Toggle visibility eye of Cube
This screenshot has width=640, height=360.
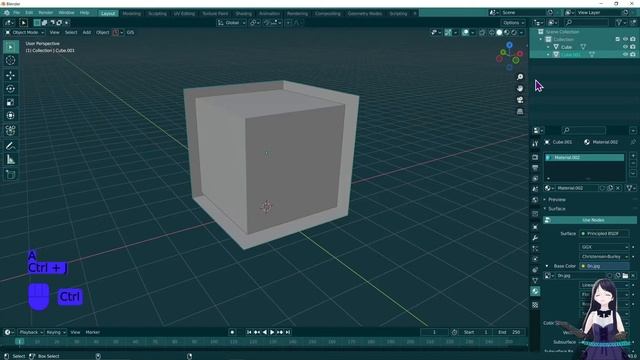(x=625, y=47)
